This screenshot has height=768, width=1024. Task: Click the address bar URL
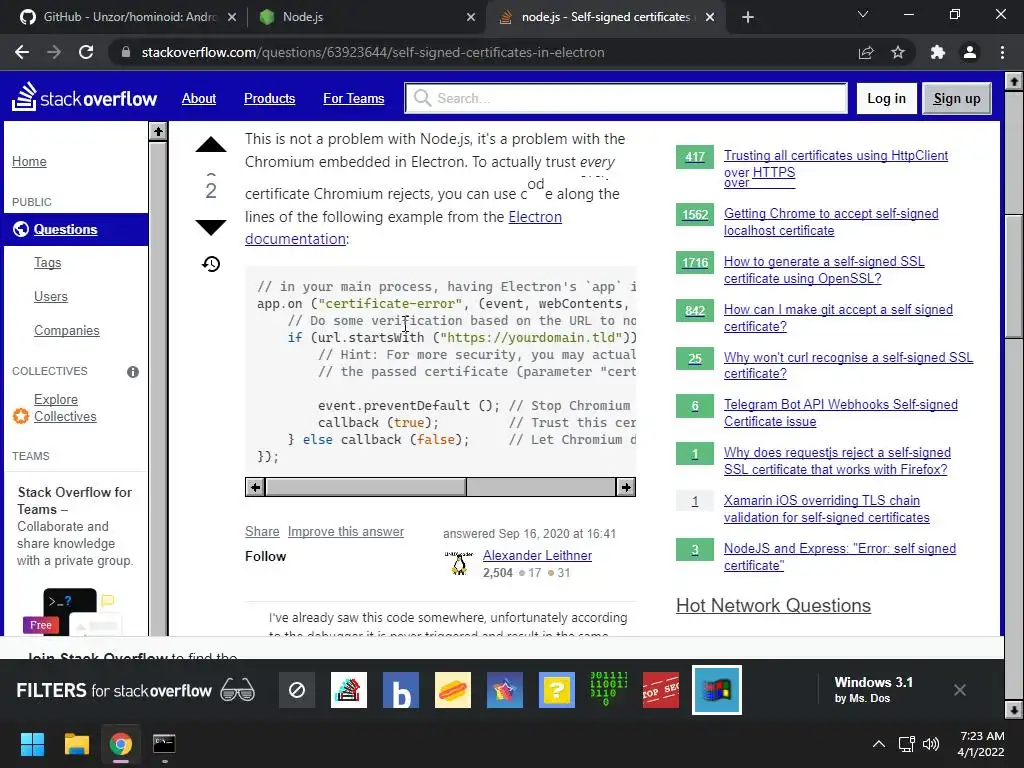click(x=373, y=52)
